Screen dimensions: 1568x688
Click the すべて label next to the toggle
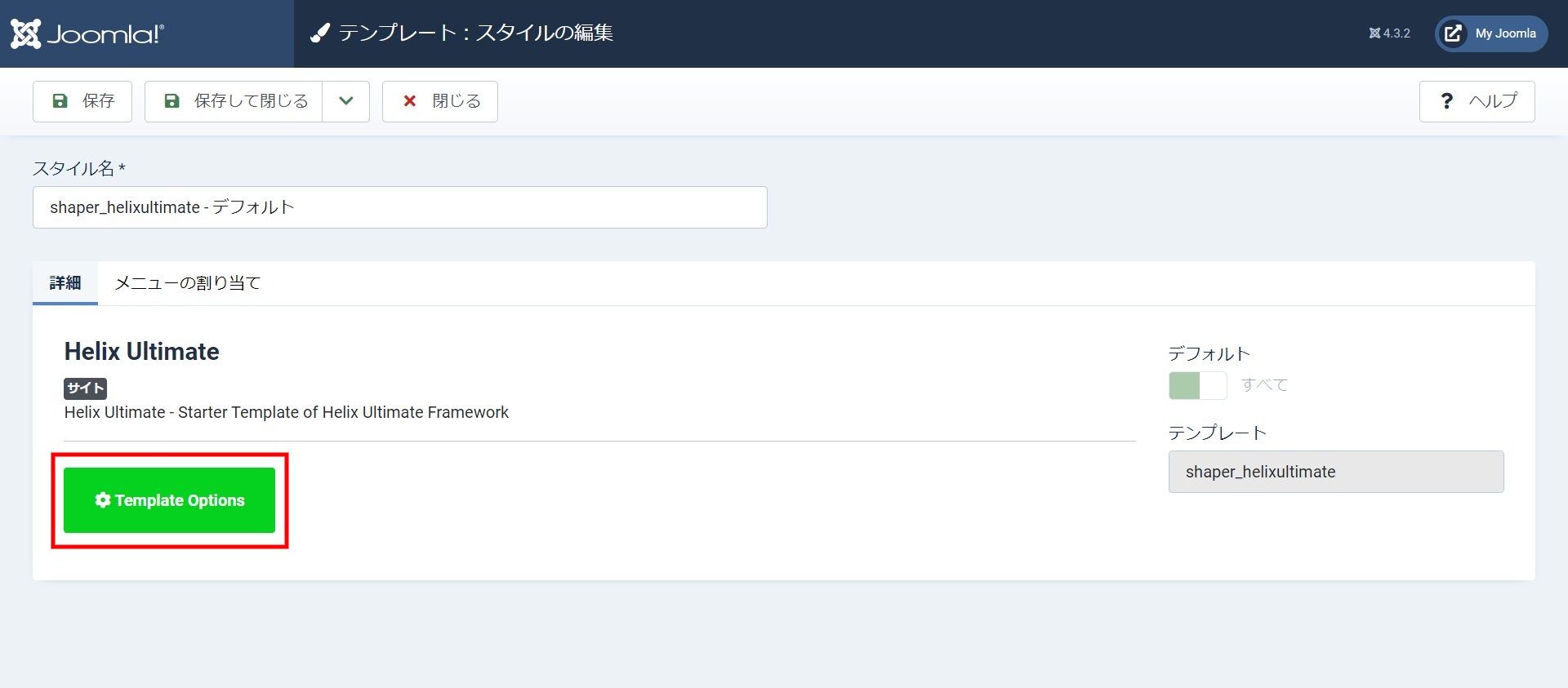(x=1263, y=385)
